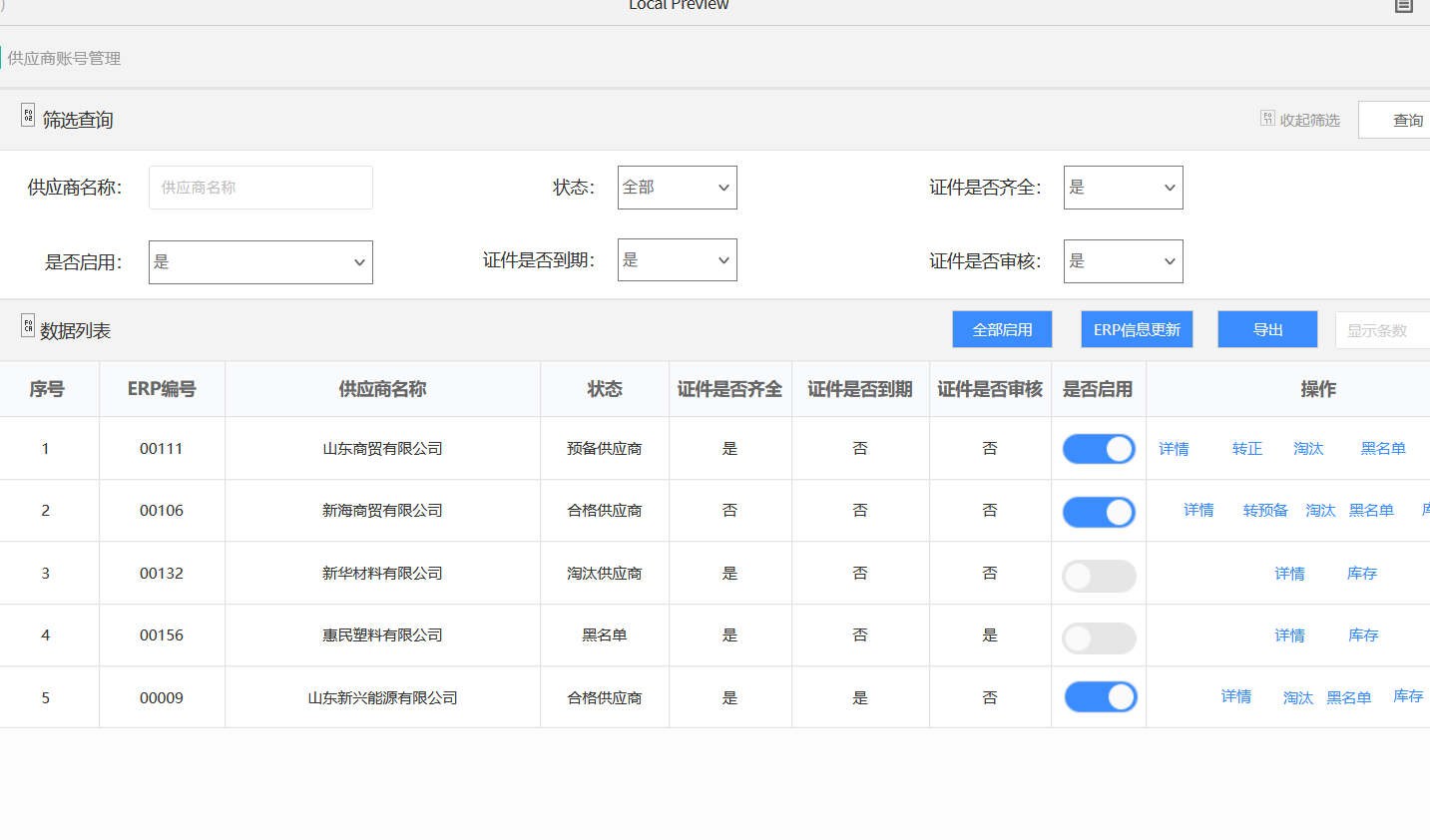Open the 显示条数 selector

1382,330
